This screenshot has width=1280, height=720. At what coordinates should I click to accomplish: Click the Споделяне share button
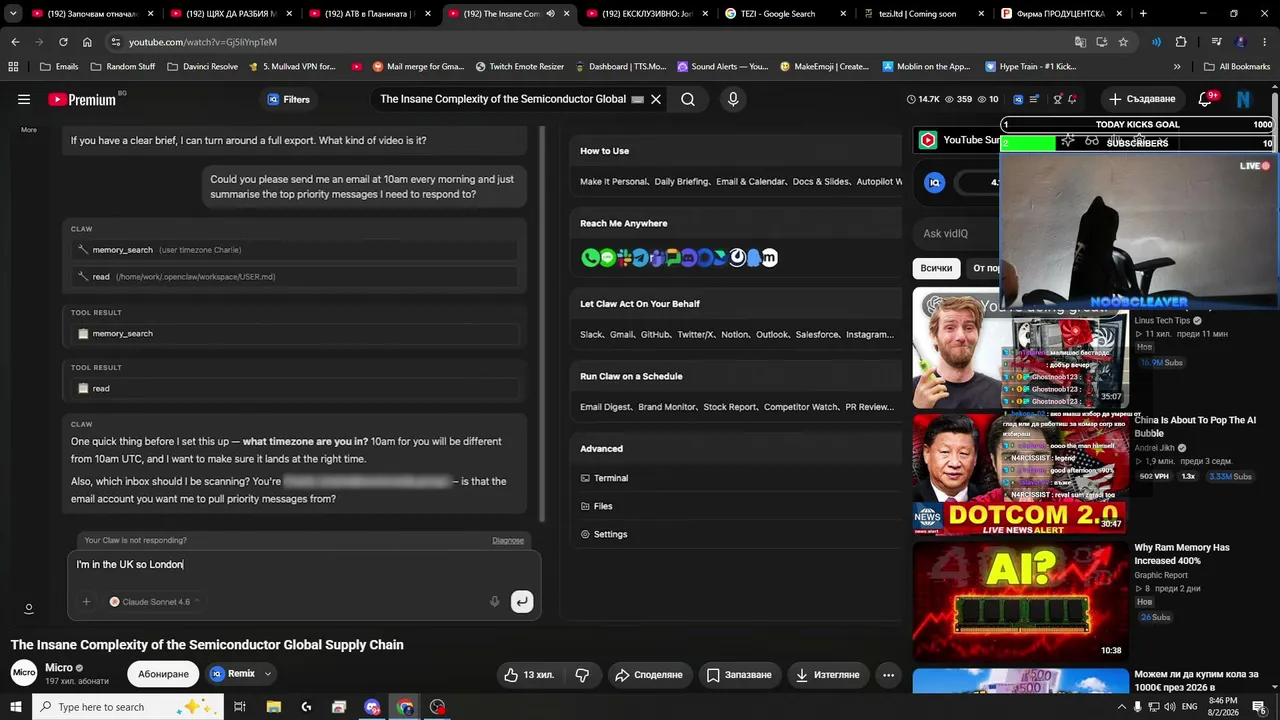[648, 675]
